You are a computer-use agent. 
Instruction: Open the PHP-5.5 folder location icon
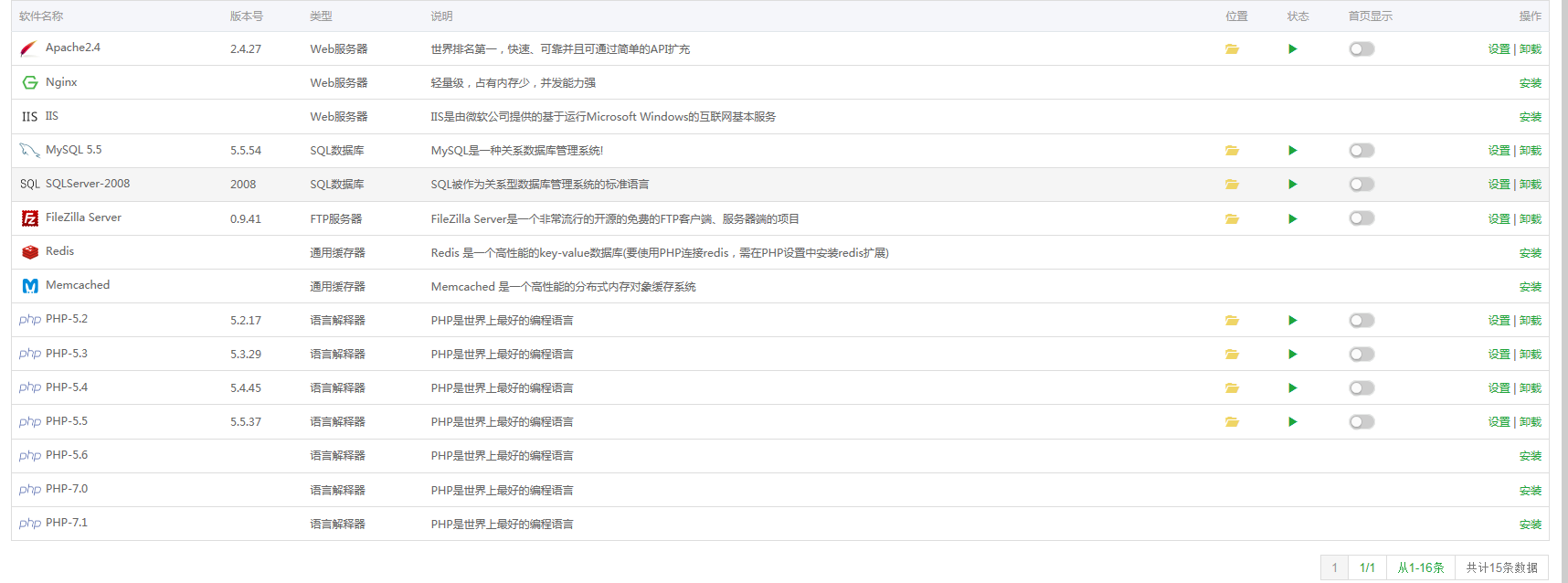[x=1232, y=422]
